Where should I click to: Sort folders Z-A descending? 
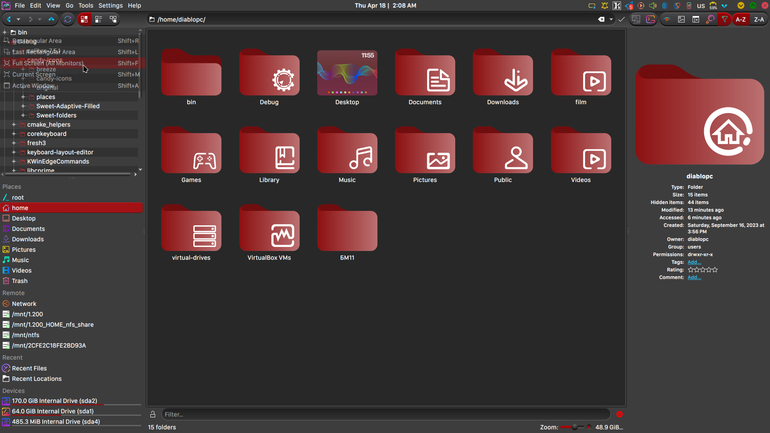[759, 19]
